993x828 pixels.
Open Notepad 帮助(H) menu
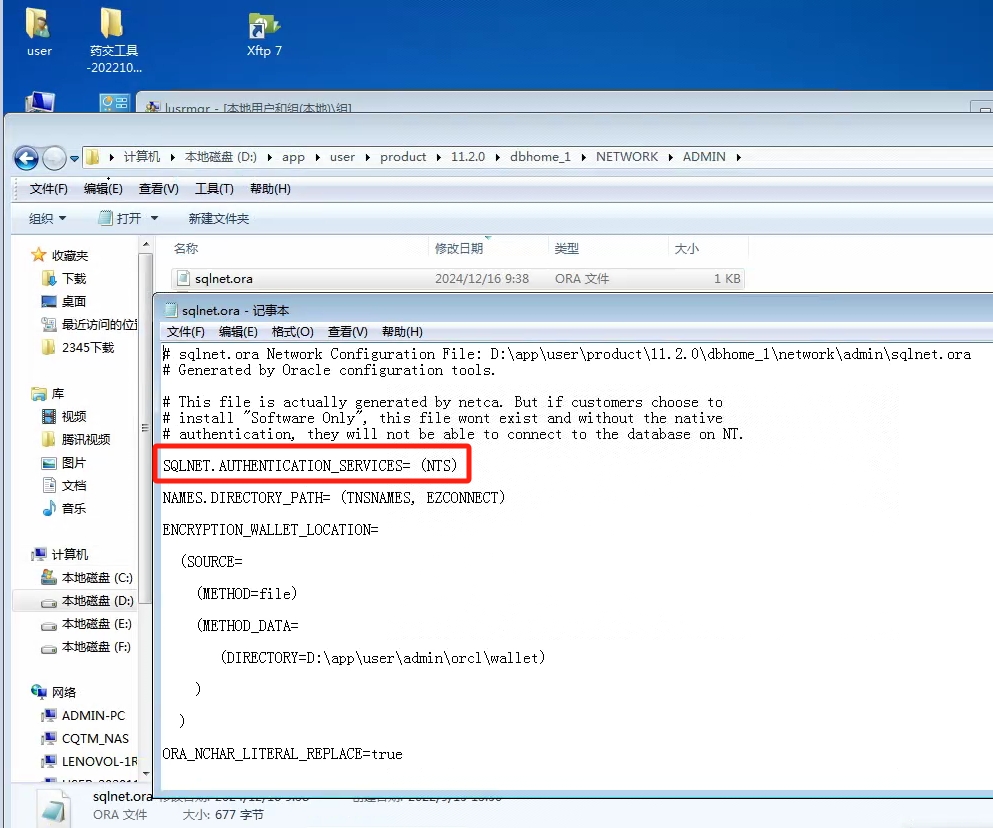(402, 332)
